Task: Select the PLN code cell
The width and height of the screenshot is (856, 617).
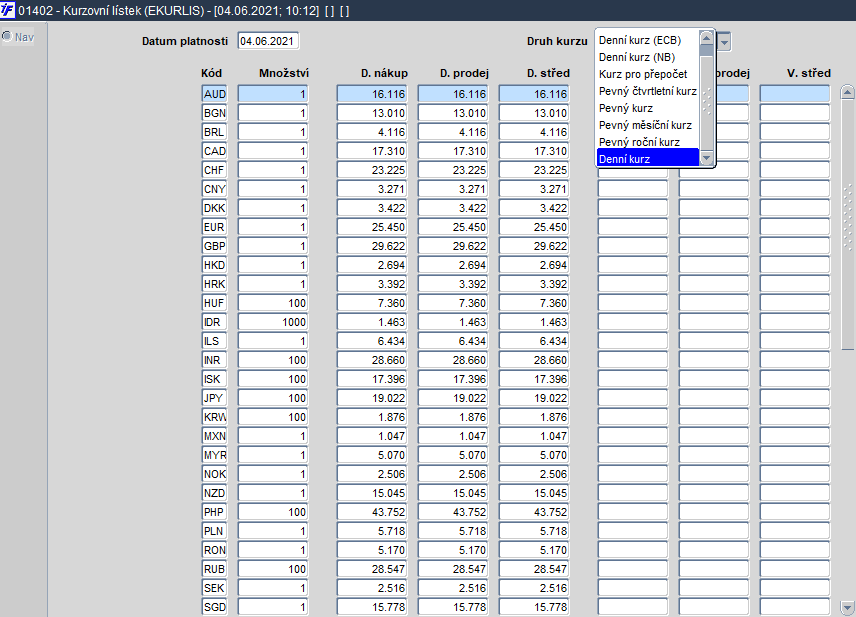Action: tap(214, 531)
